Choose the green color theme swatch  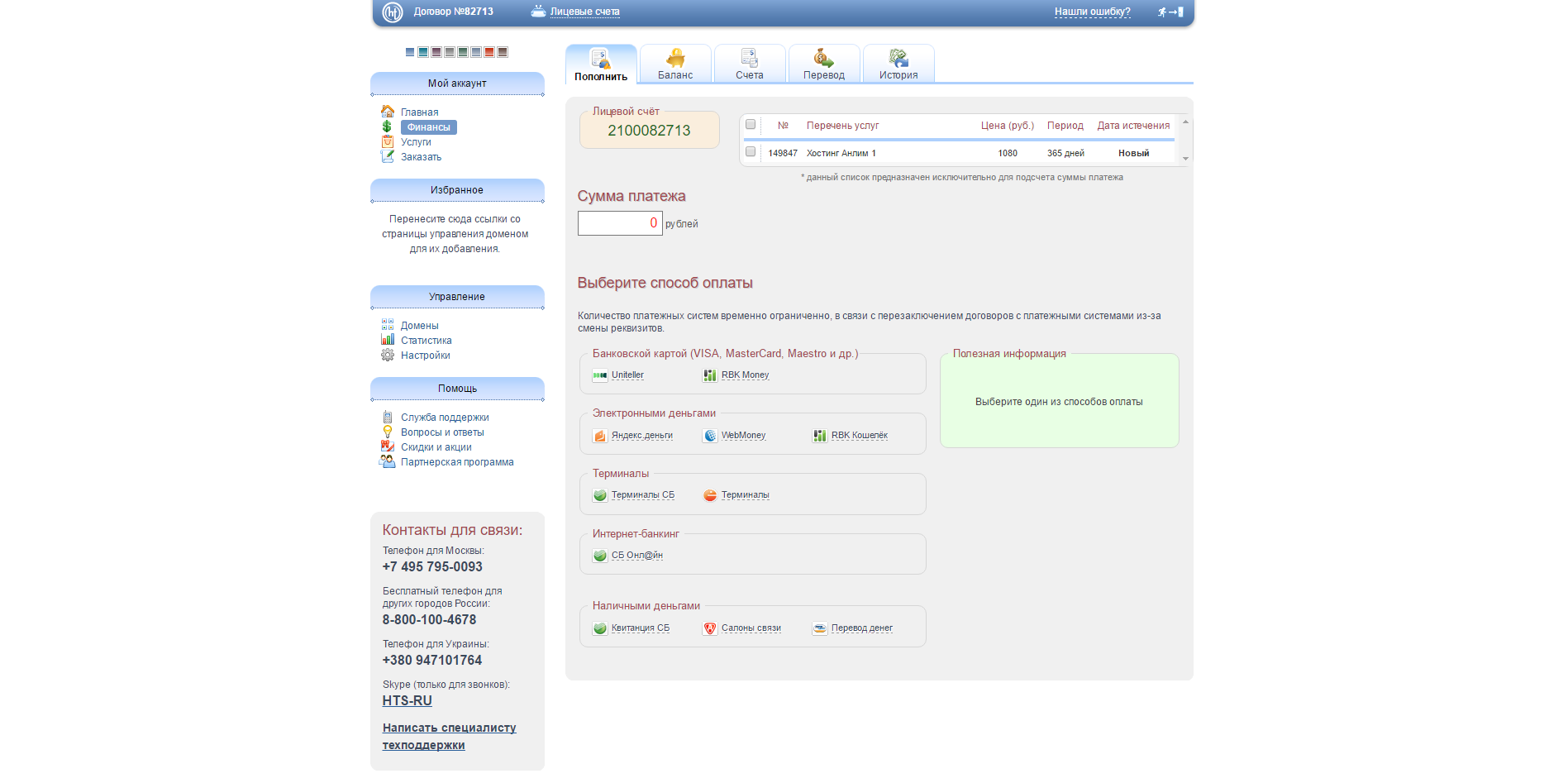tap(463, 52)
